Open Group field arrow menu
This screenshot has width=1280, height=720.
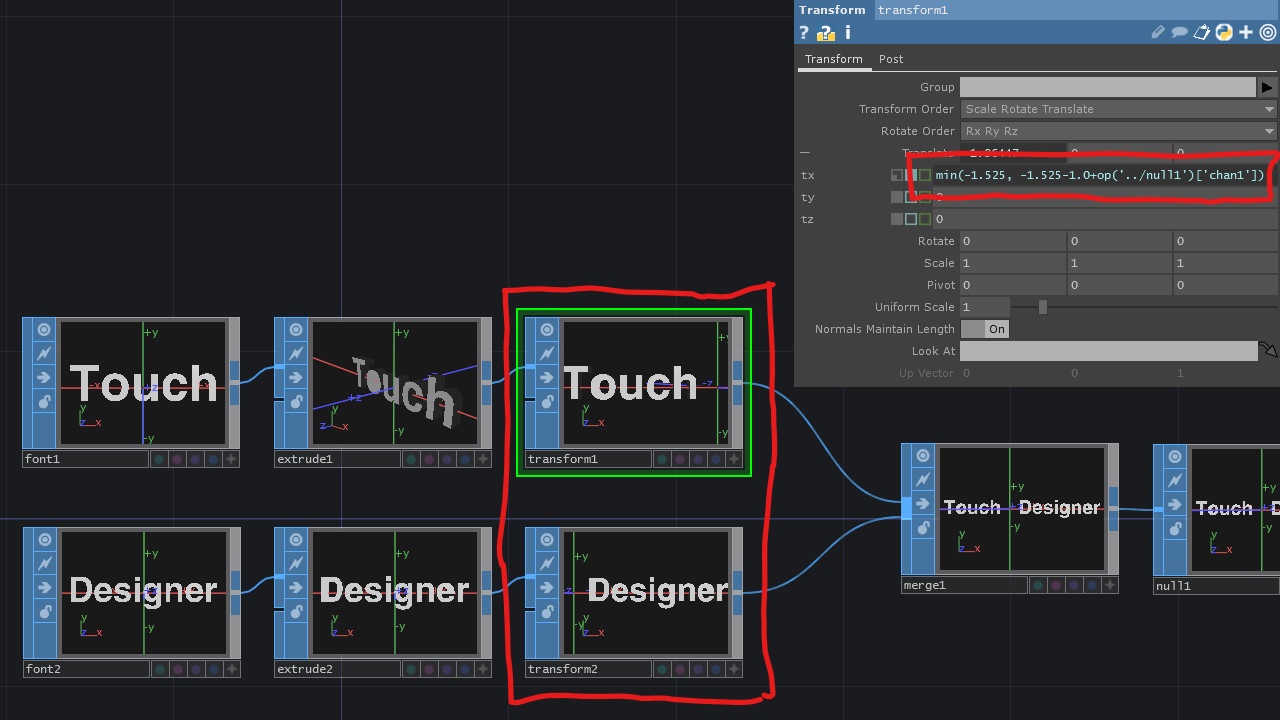point(1268,87)
